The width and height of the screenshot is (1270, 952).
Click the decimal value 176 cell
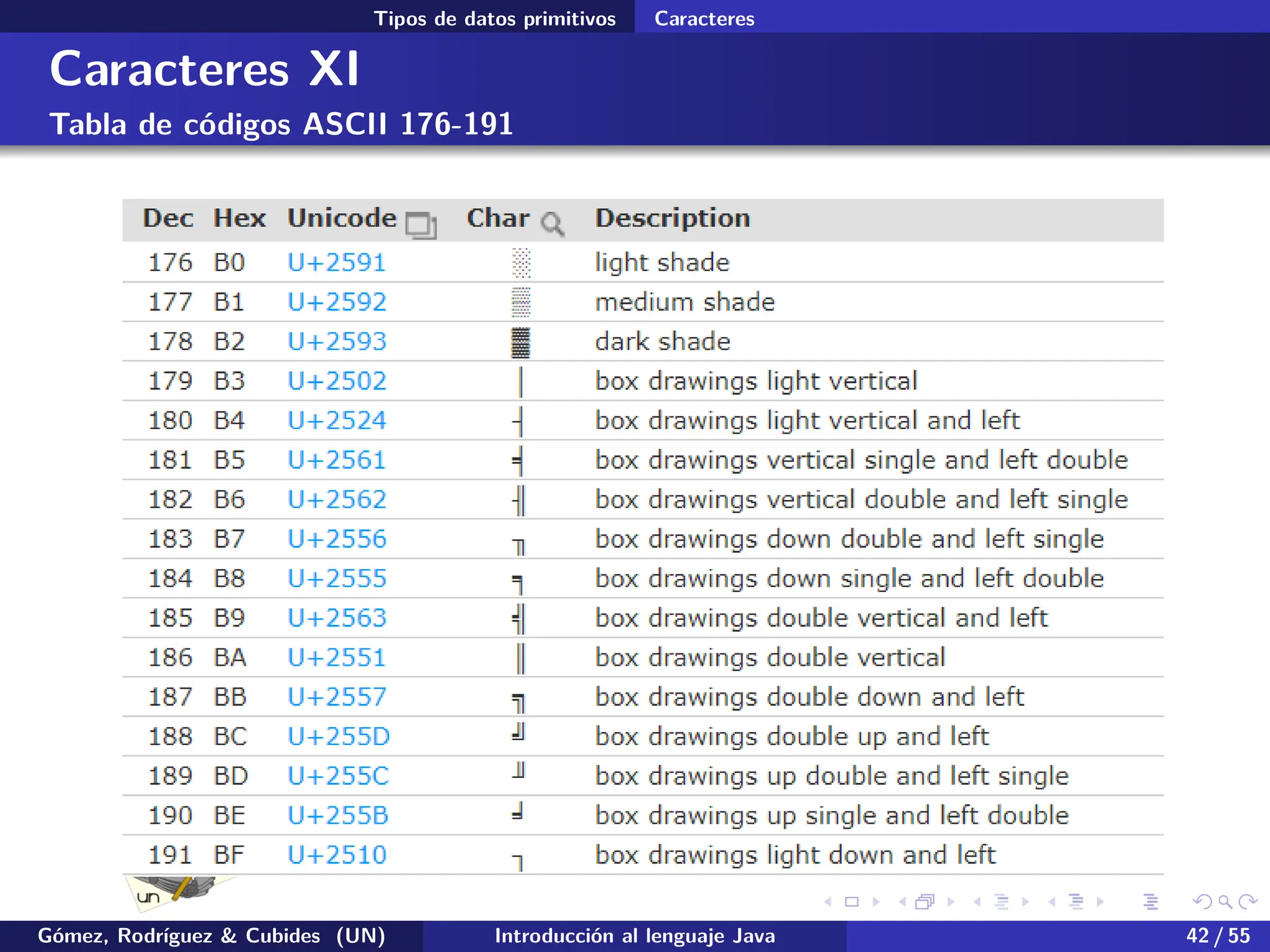tap(170, 262)
